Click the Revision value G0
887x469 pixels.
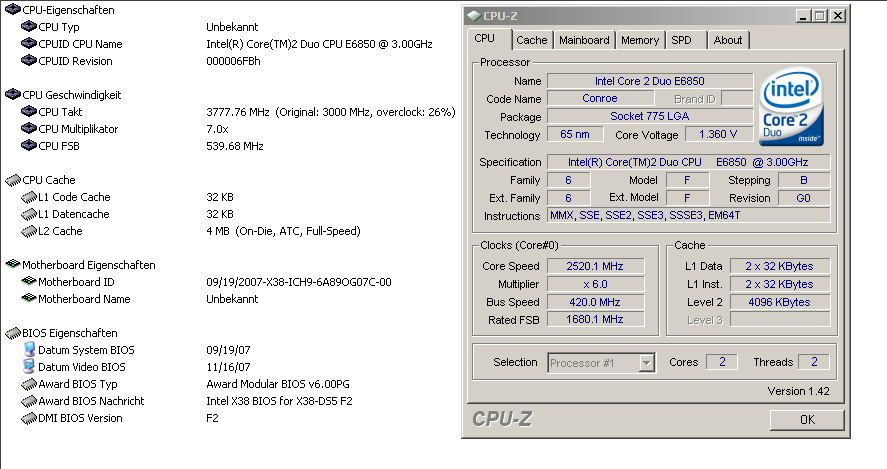click(804, 198)
